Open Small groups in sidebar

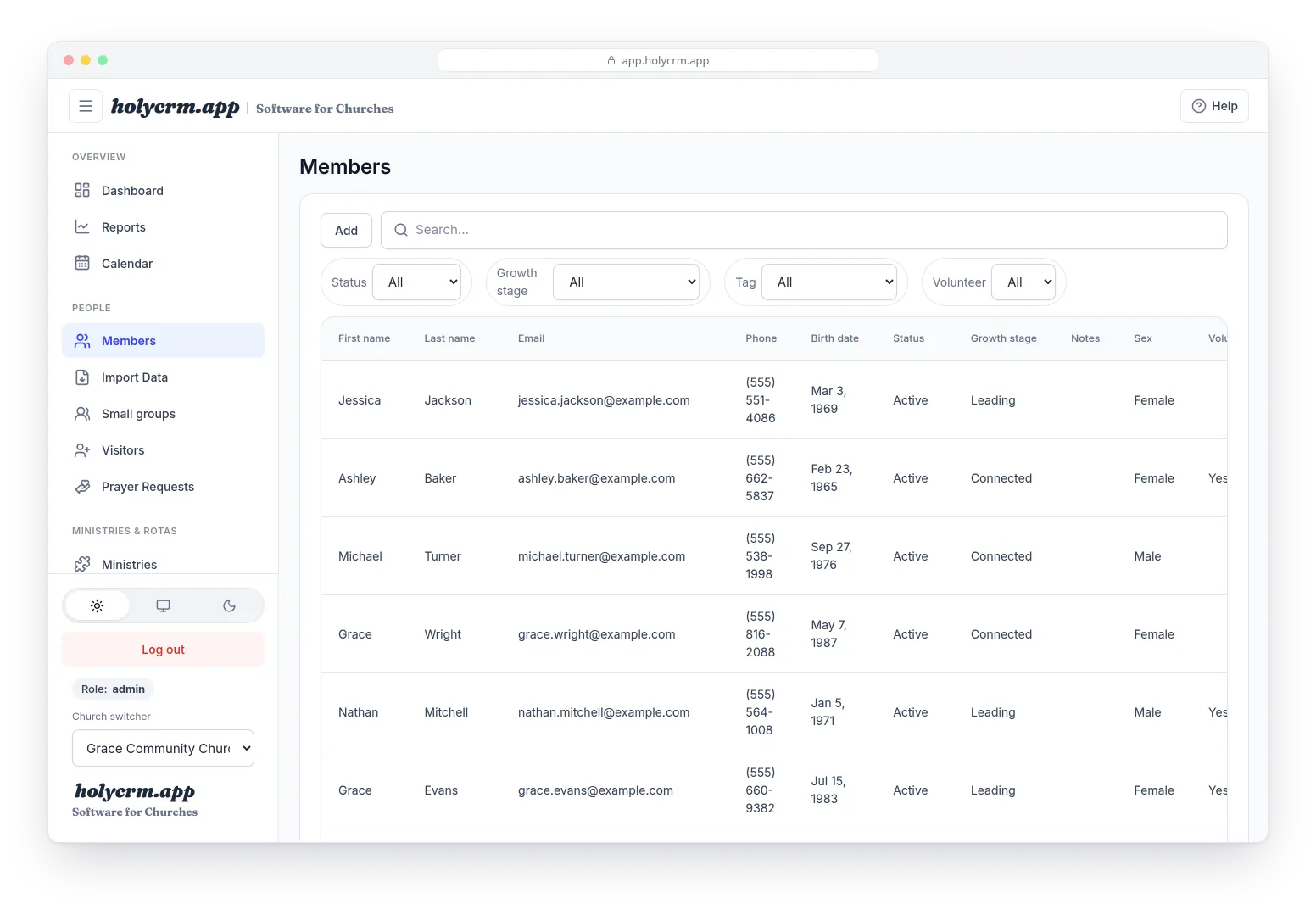pyautogui.click(x=163, y=414)
